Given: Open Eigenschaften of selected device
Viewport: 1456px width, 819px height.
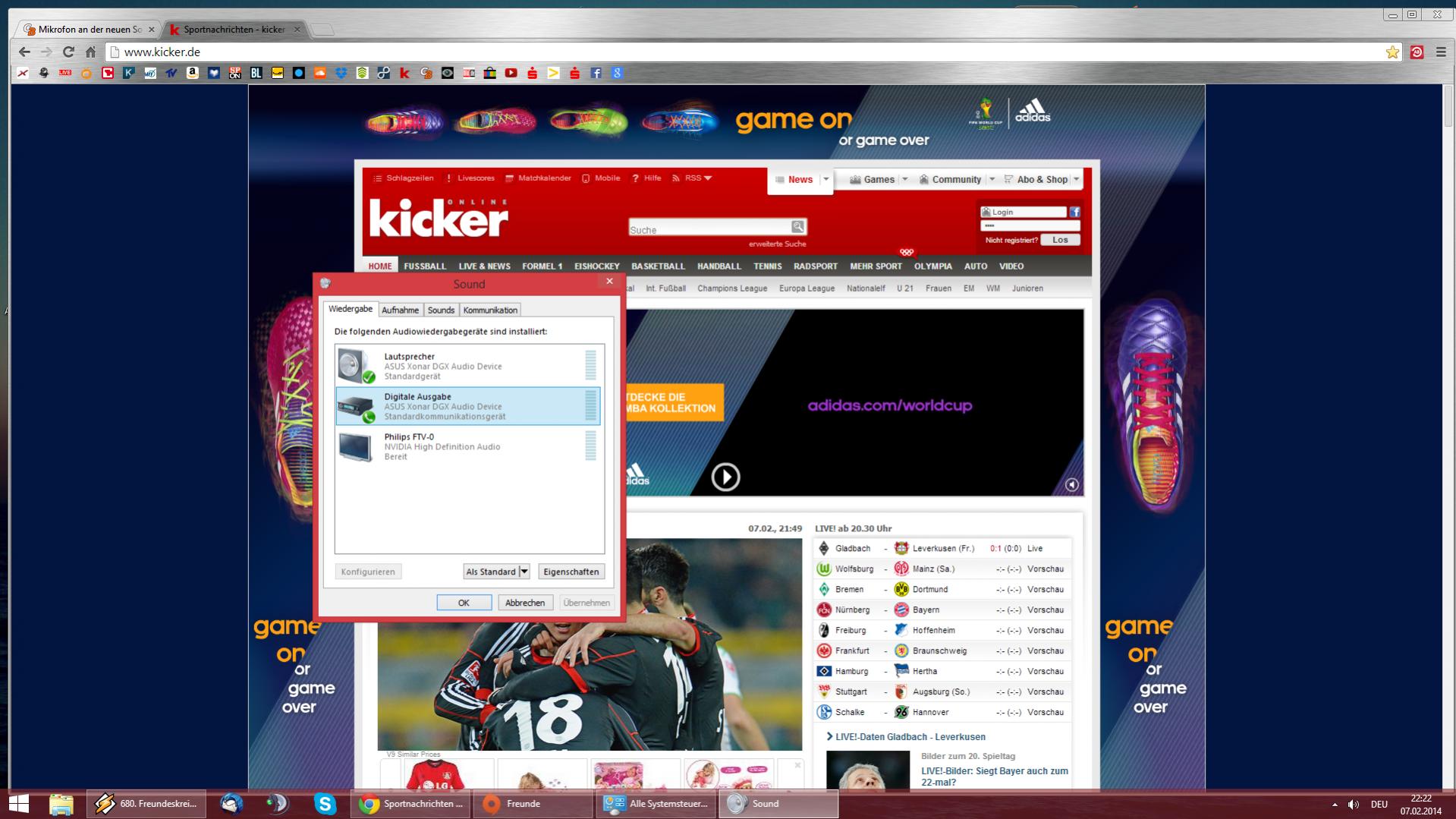Looking at the screenshot, I should pos(571,572).
